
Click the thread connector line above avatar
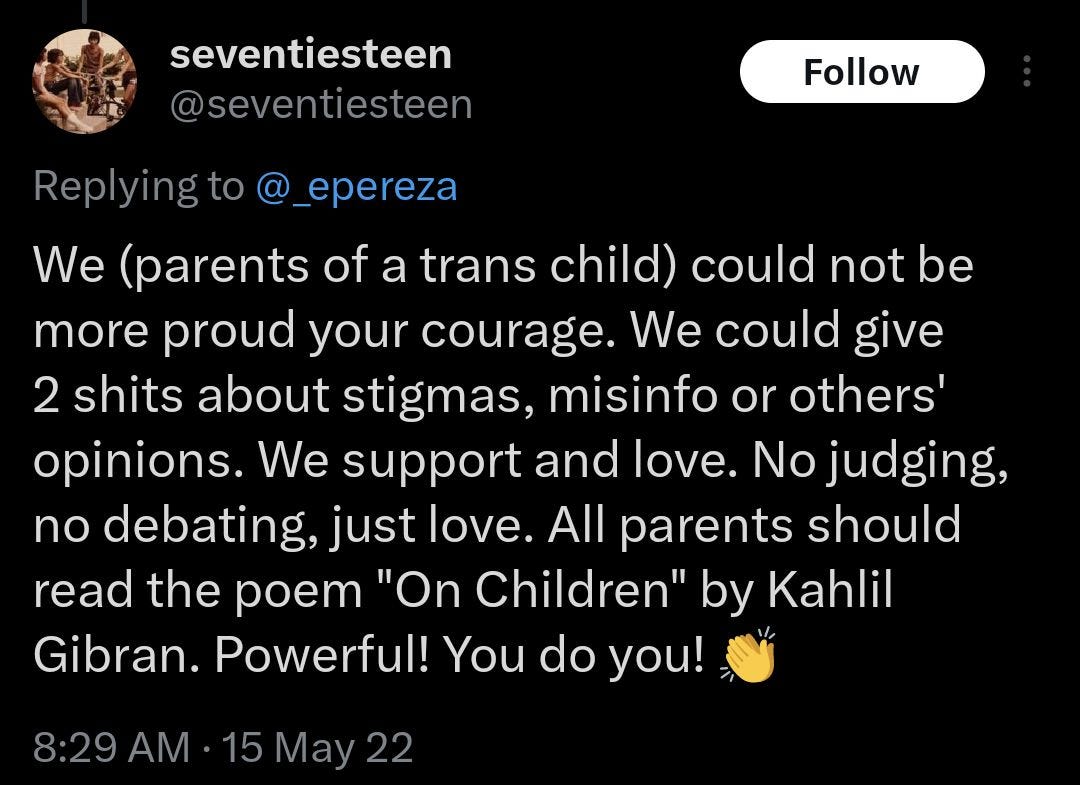coord(85,12)
